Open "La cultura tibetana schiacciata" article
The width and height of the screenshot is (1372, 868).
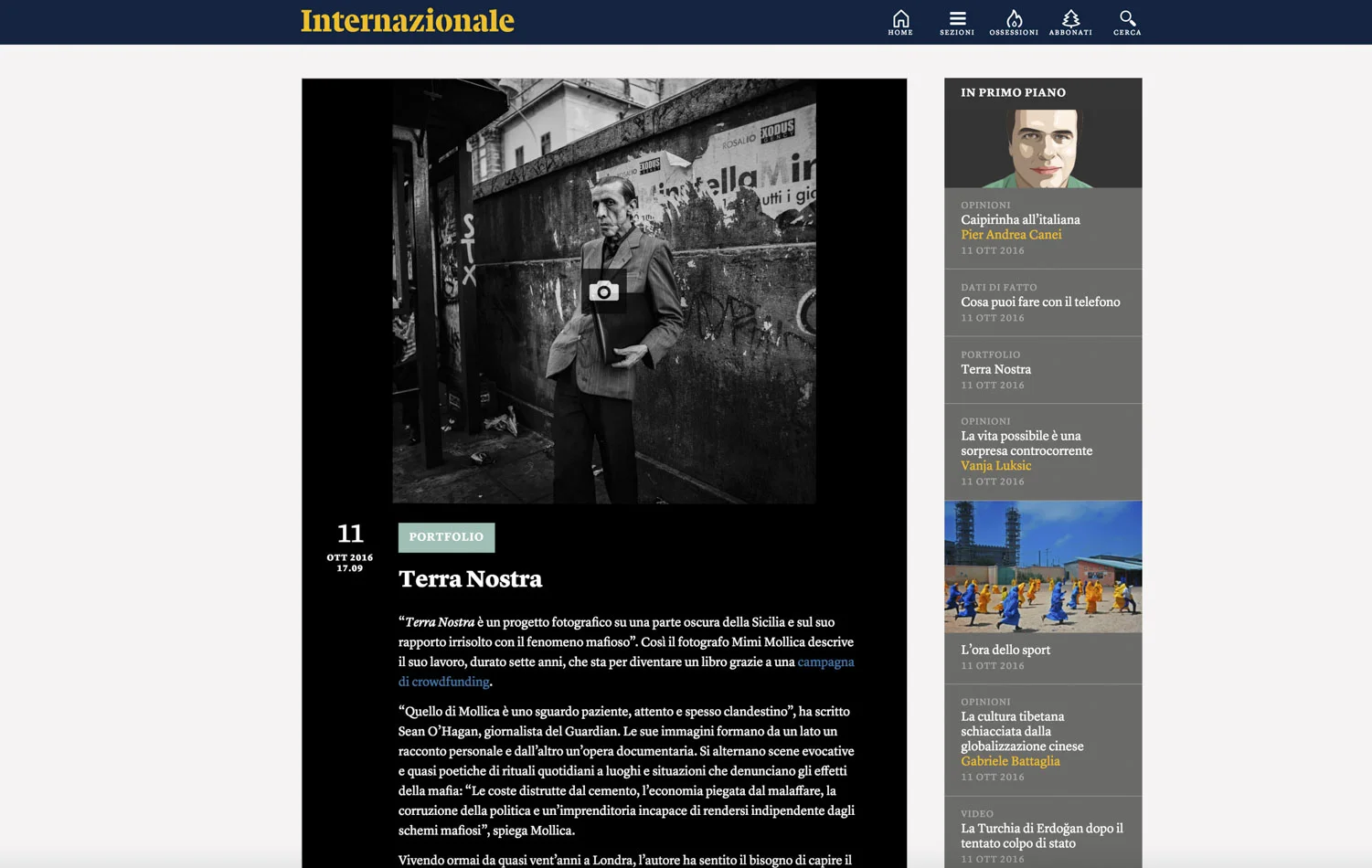(x=1022, y=731)
